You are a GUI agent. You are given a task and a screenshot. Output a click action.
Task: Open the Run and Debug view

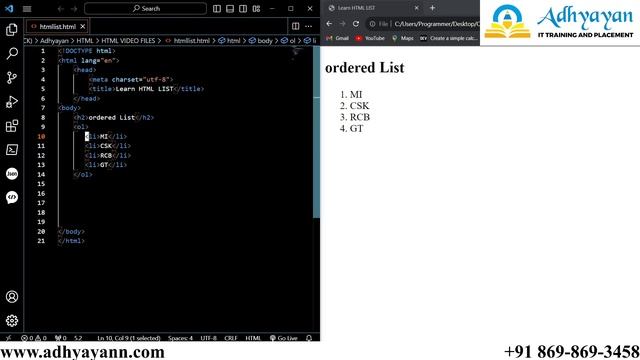click(12, 102)
